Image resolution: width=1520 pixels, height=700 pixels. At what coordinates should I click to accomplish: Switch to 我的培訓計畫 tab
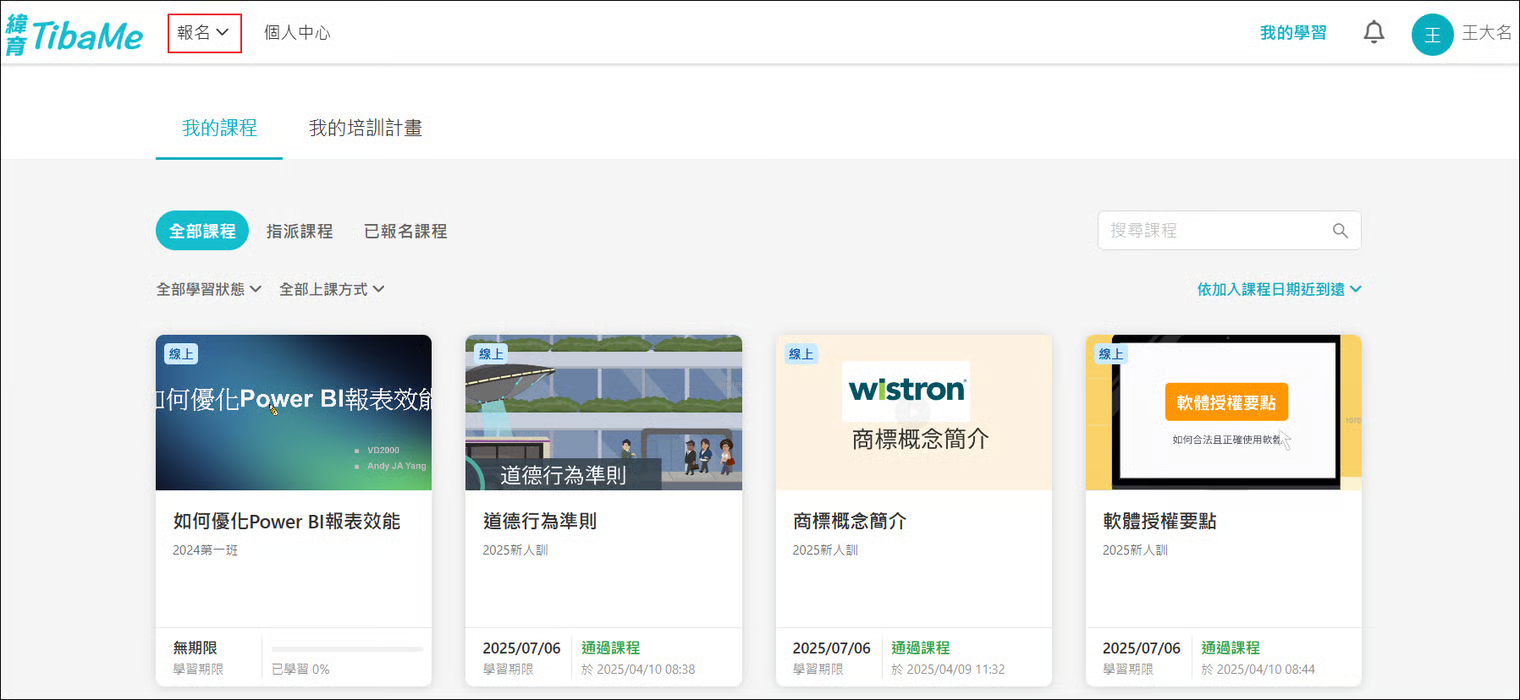(x=365, y=128)
